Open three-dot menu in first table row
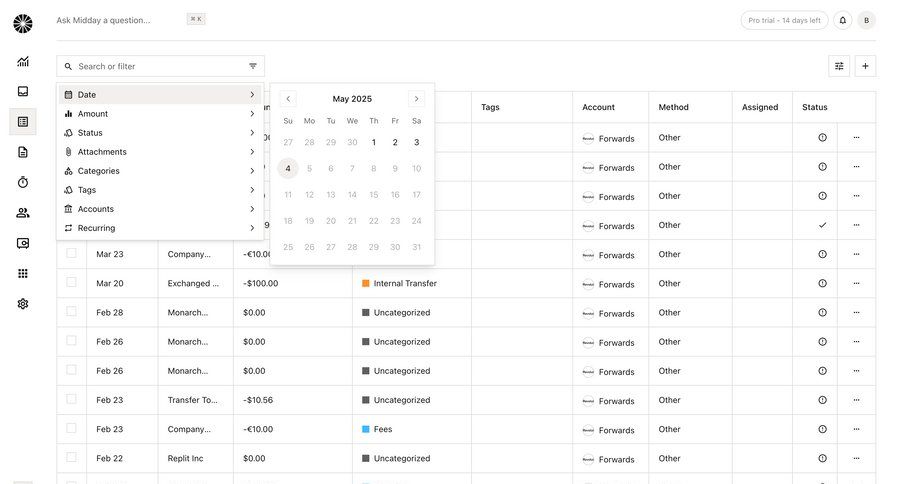Image resolution: width=900 pixels, height=484 pixels. 856,138
